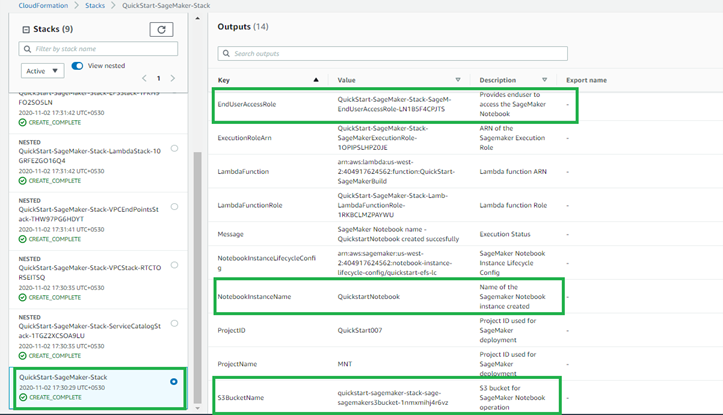The height and width of the screenshot is (415, 723).
Task: Click the search icon in outputs search
Action: [226, 53]
